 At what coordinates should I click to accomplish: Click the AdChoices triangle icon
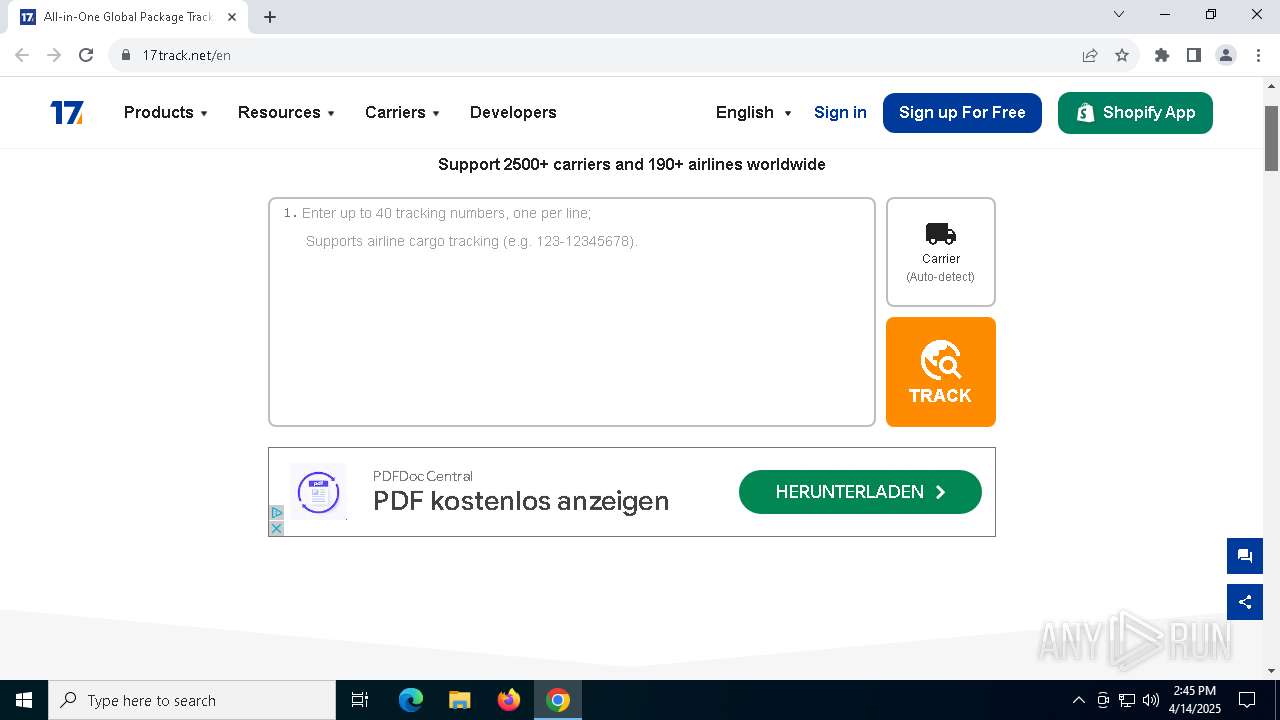pos(277,513)
